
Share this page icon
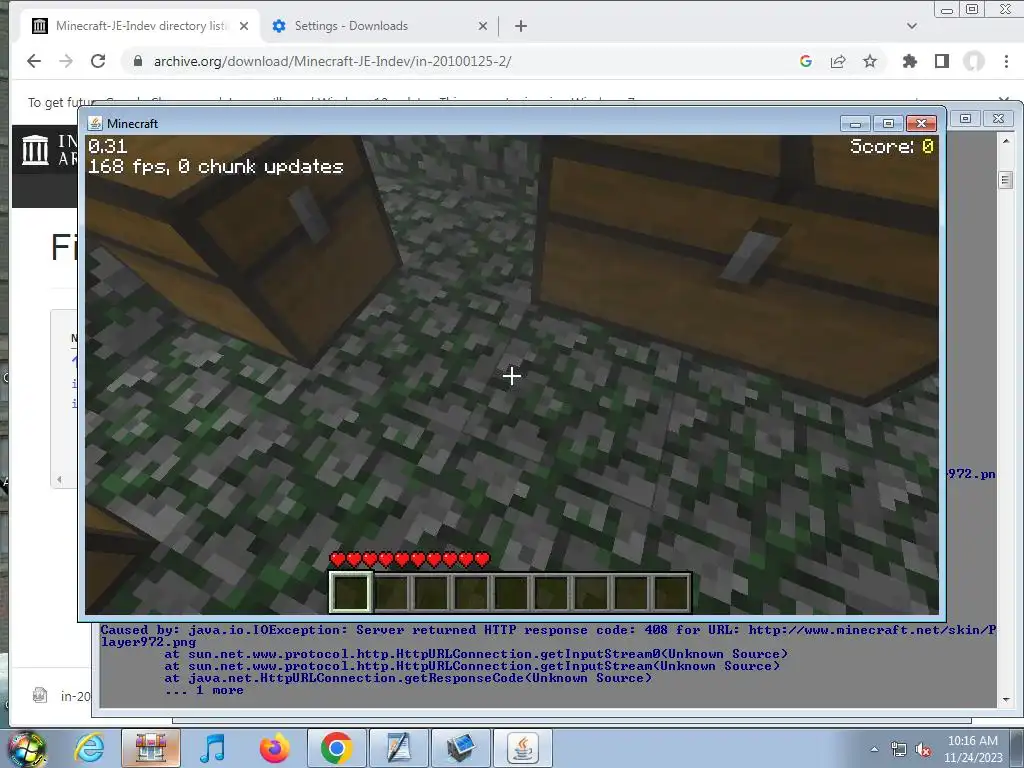pos(838,61)
